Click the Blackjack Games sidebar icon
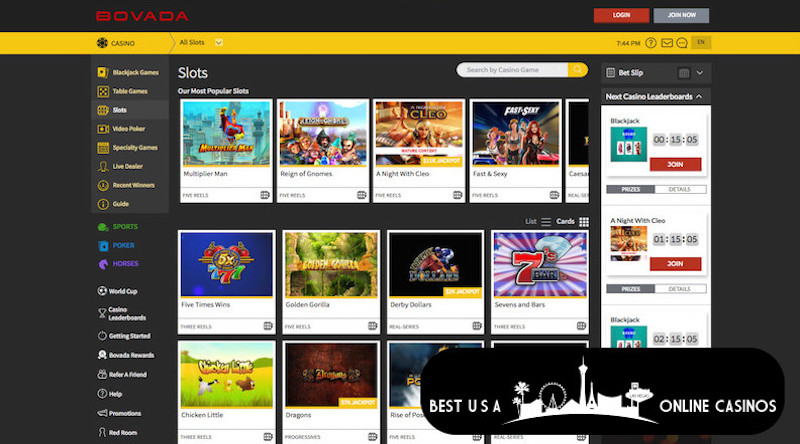800x444 pixels. point(103,72)
